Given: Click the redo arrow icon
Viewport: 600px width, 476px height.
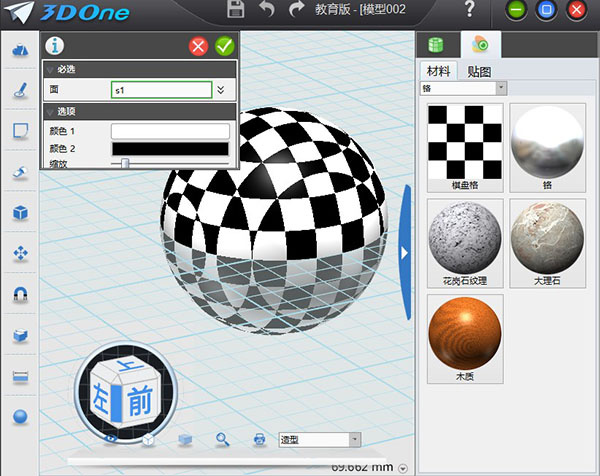Looking at the screenshot, I should pos(296,10).
